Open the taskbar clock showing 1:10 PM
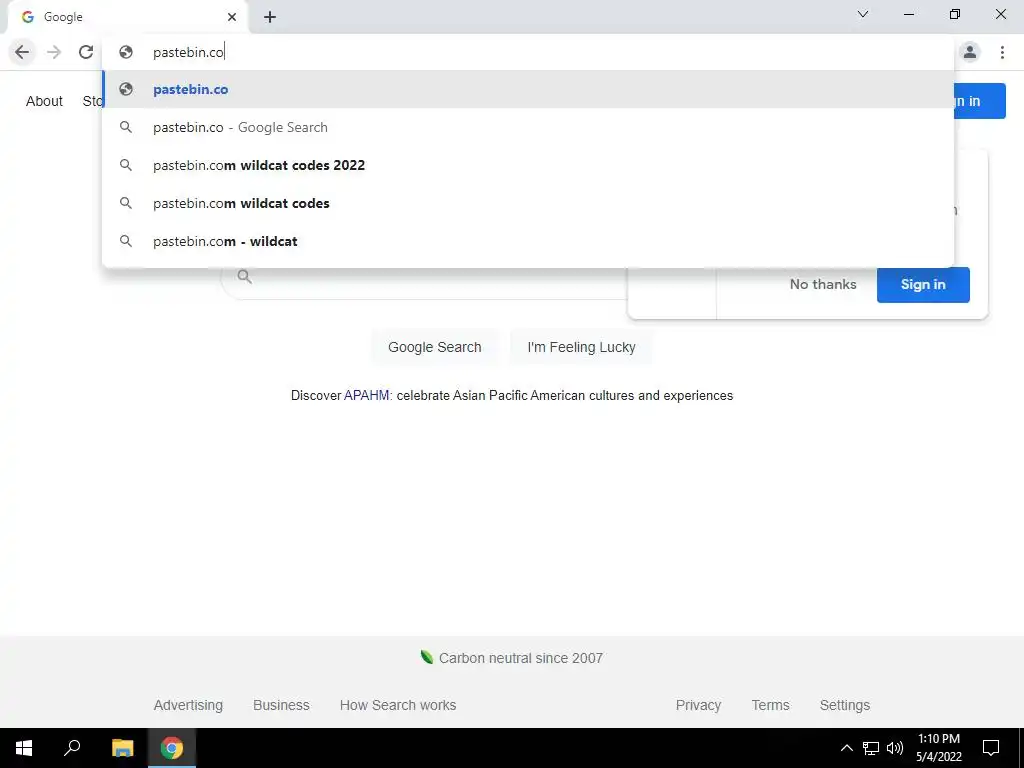 point(939,748)
